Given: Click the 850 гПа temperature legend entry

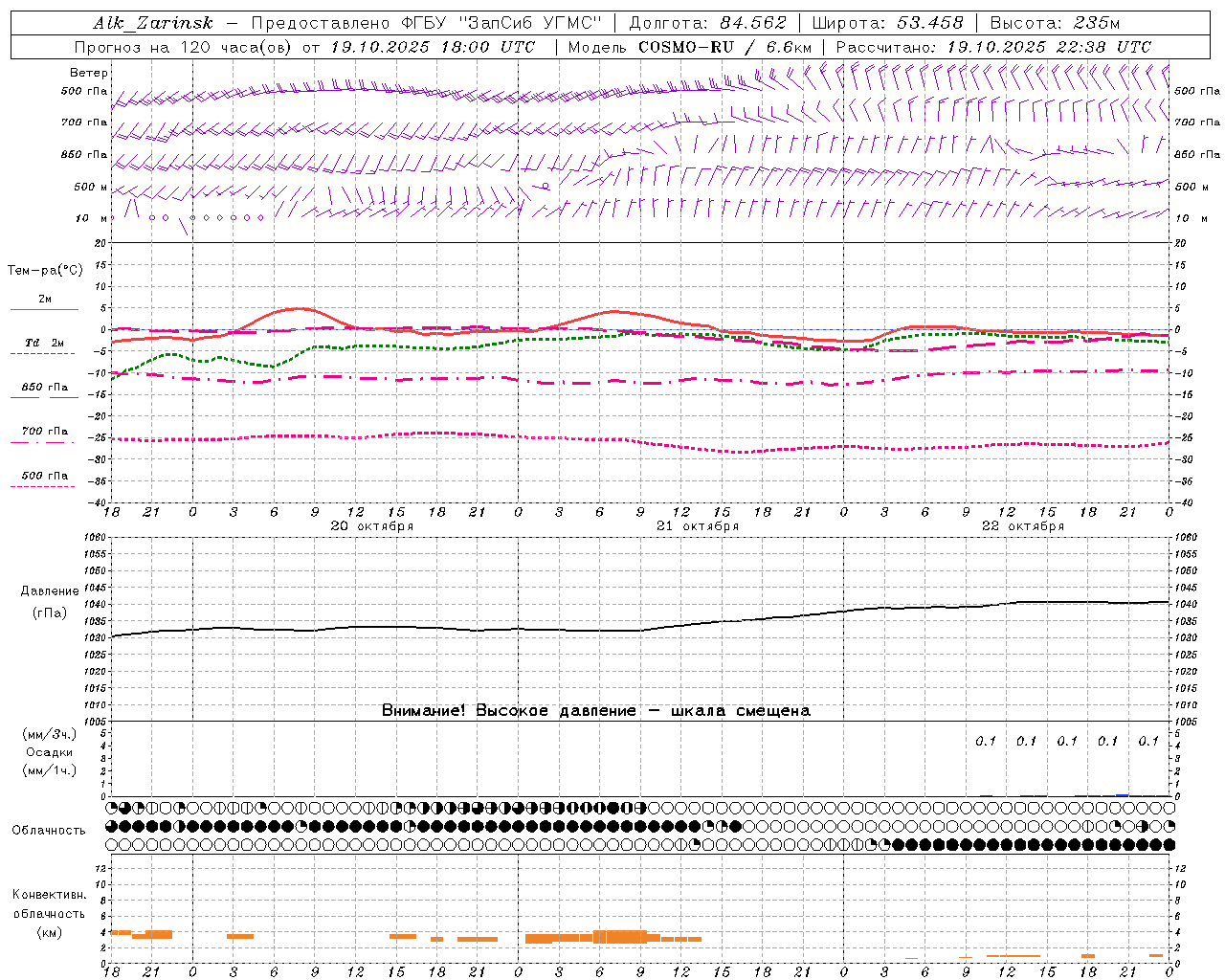Looking at the screenshot, I should point(45,388).
